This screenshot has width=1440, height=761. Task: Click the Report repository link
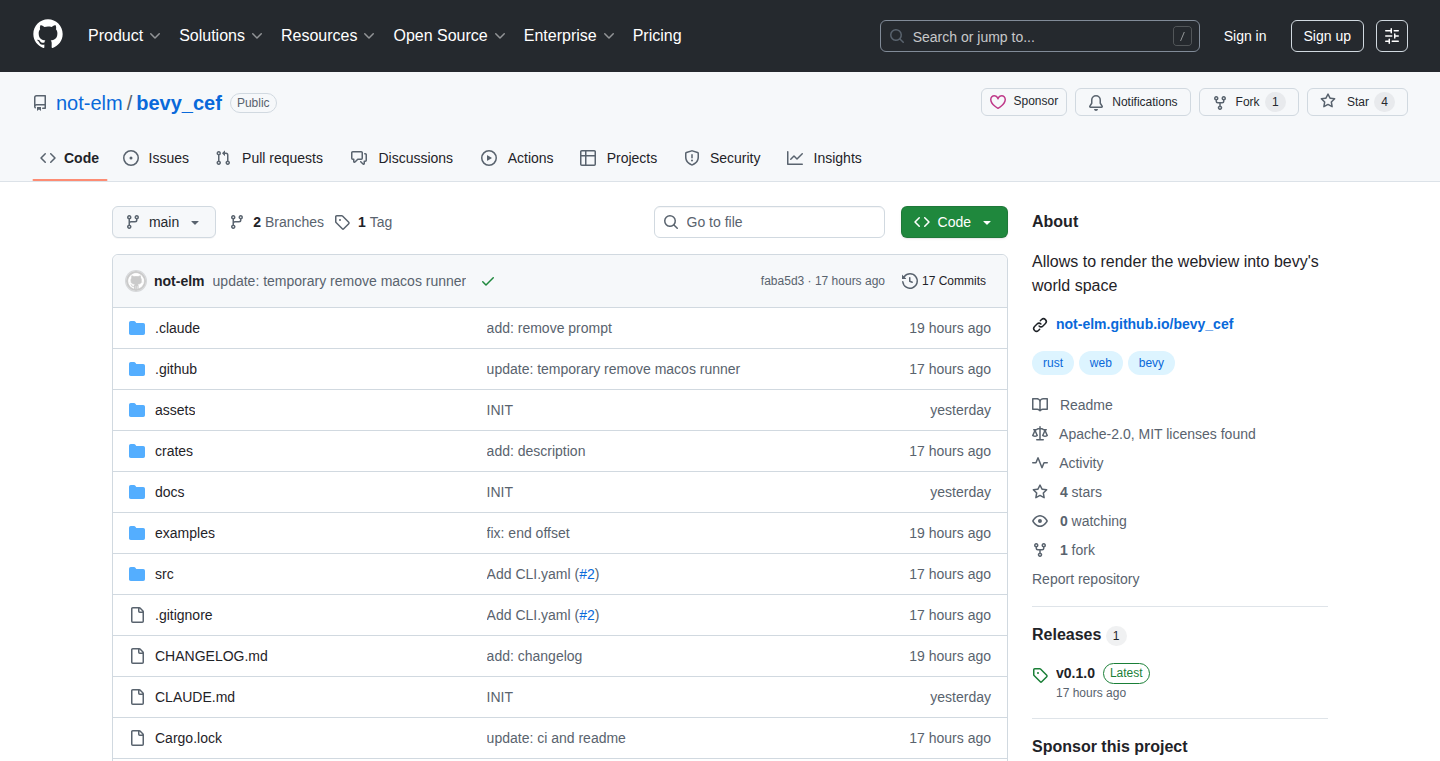tap(1085, 579)
